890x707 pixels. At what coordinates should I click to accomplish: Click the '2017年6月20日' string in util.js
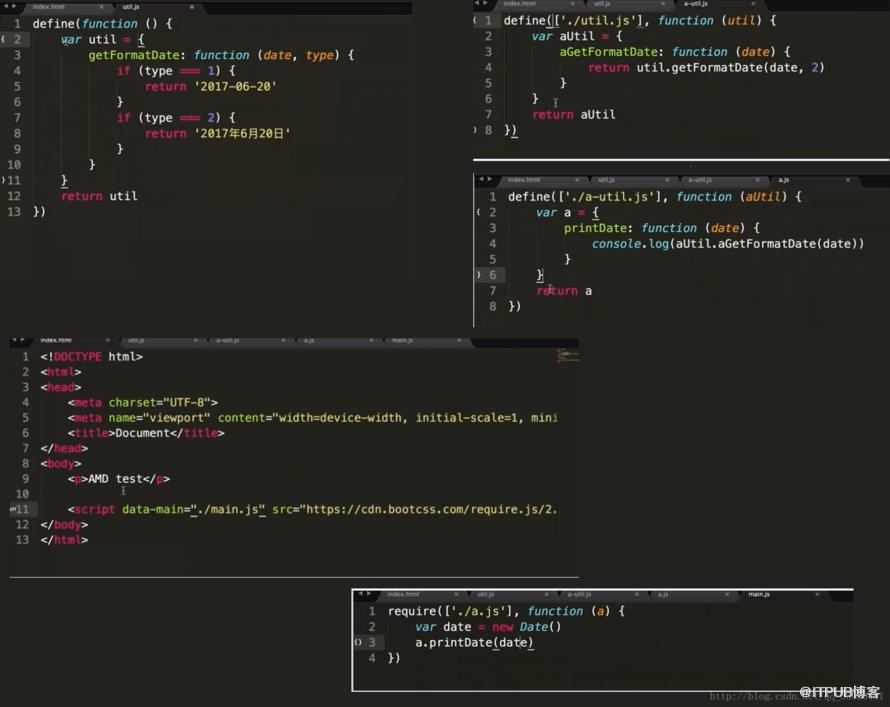tap(242, 134)
